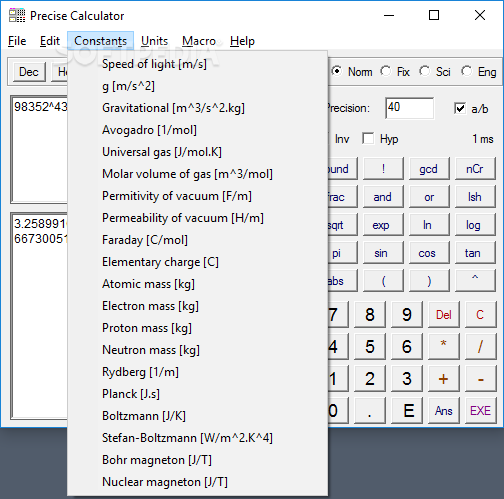The width and height of the screenshot is (504, 499).
Task: Open the File menu
Action: (17, 41)
